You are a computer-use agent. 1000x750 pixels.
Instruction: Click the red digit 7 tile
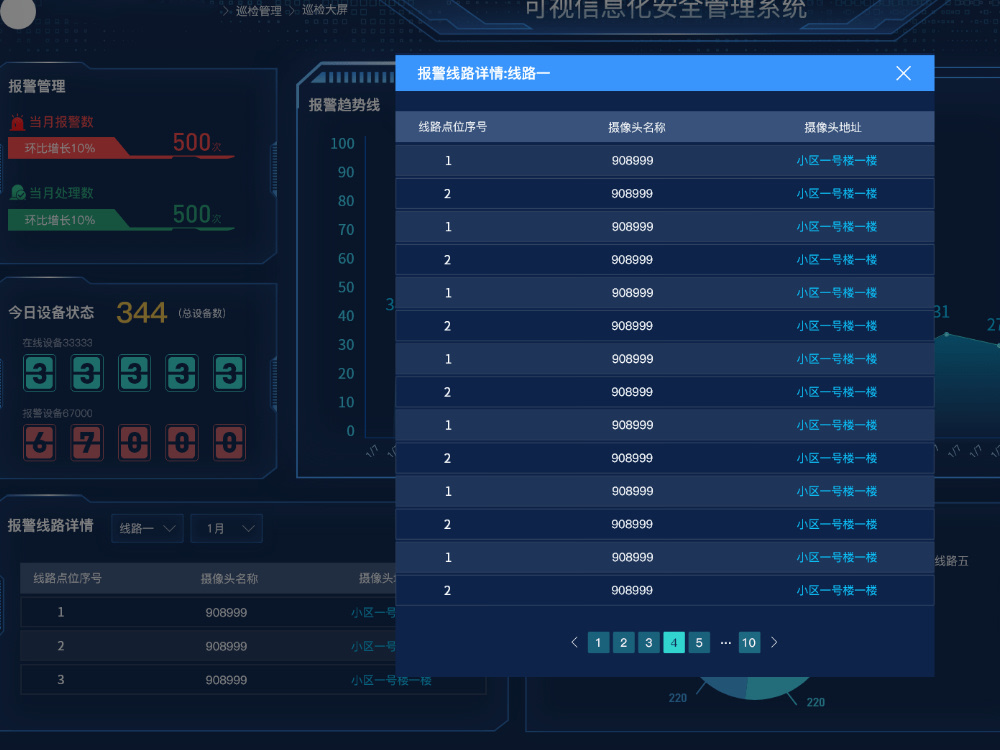pos(87,443)
